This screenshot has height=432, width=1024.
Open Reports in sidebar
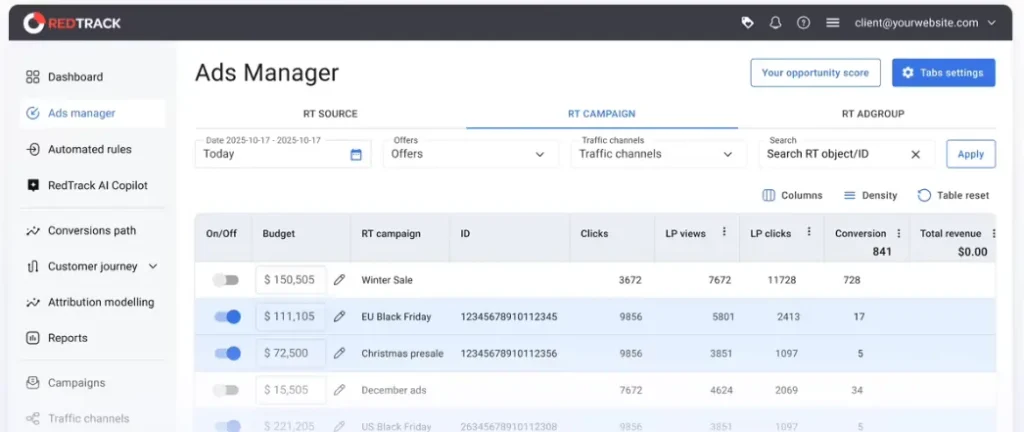(67, 338)
